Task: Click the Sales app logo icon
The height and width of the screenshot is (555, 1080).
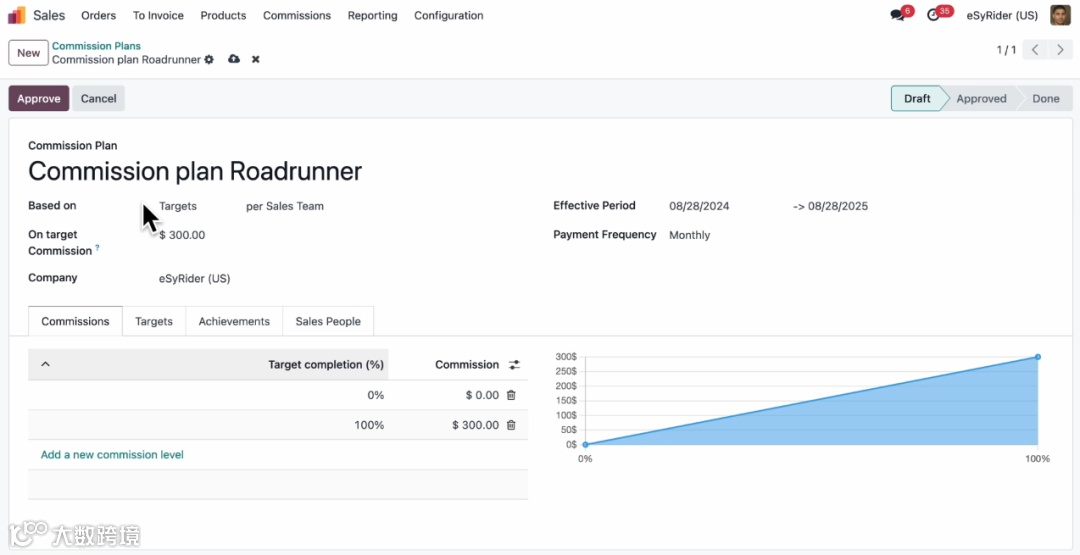Action: (x=17, y=15)
